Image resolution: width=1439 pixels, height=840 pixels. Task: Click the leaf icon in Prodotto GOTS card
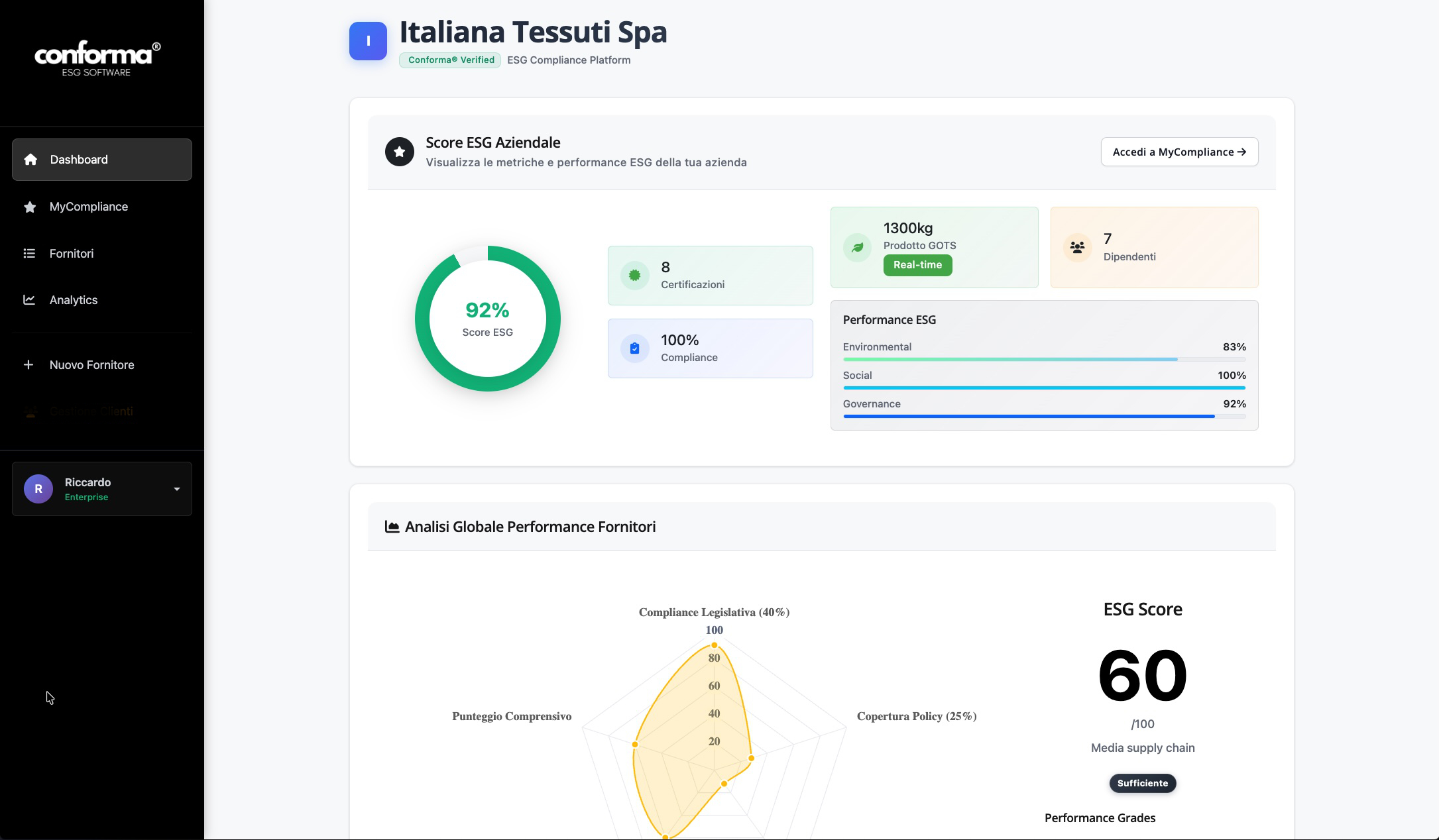(857, 247)
